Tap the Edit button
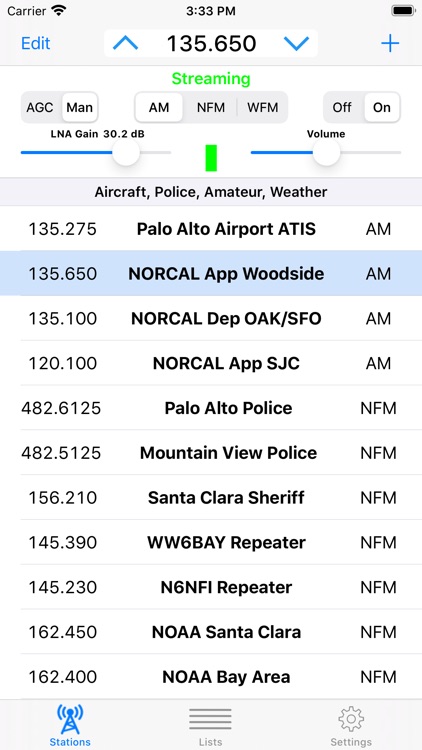The width and height of the screenshot is (422, 750). tap(36, 44)
